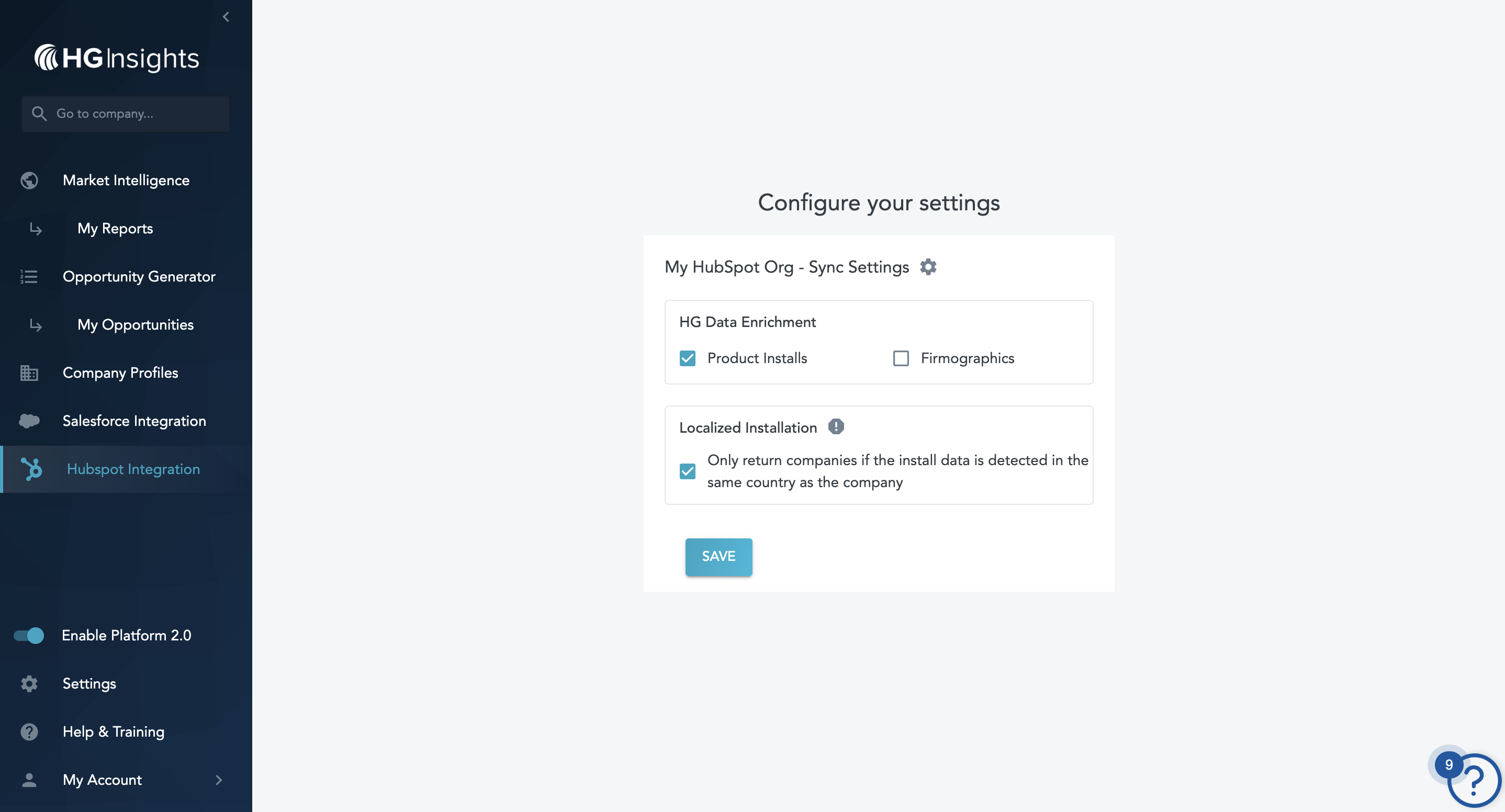Open Help & Training
The image size is (1505, 812).
114,731
